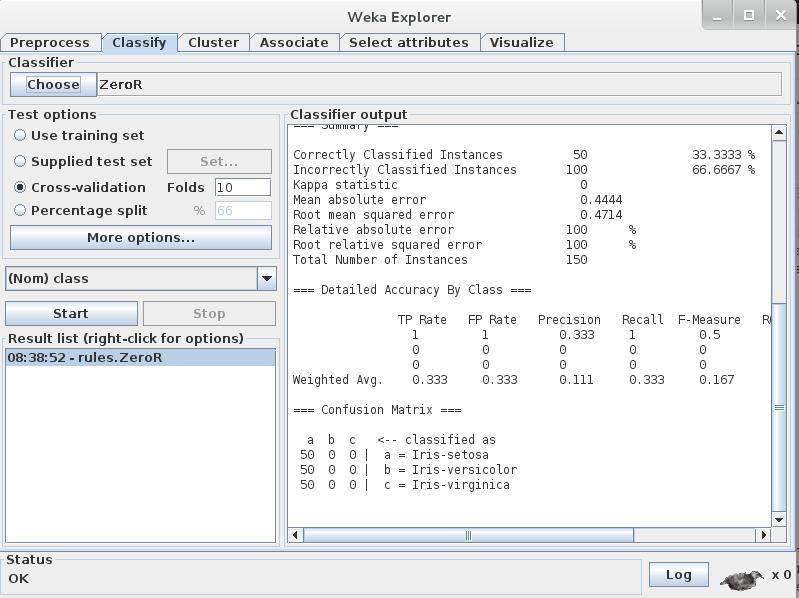This screenshot has height=598, width=799.
Task: Click the output scroll left arrow
Action: point(296,535)
